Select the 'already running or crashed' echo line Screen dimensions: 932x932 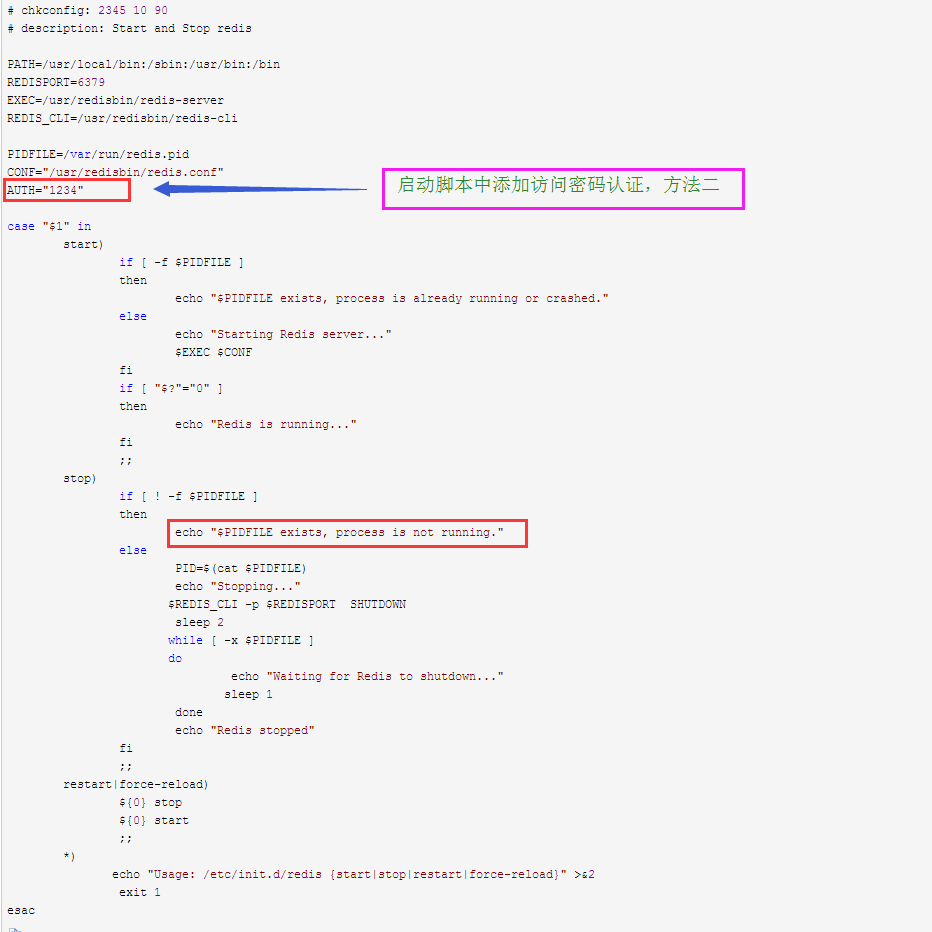click(392, 298)
